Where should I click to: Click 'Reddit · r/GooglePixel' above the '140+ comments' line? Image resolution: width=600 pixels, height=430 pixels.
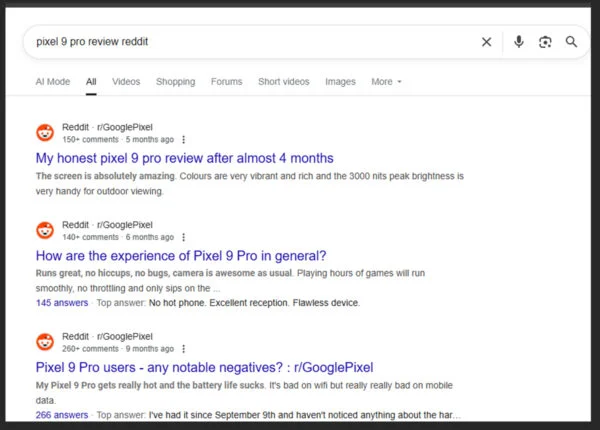107,225
